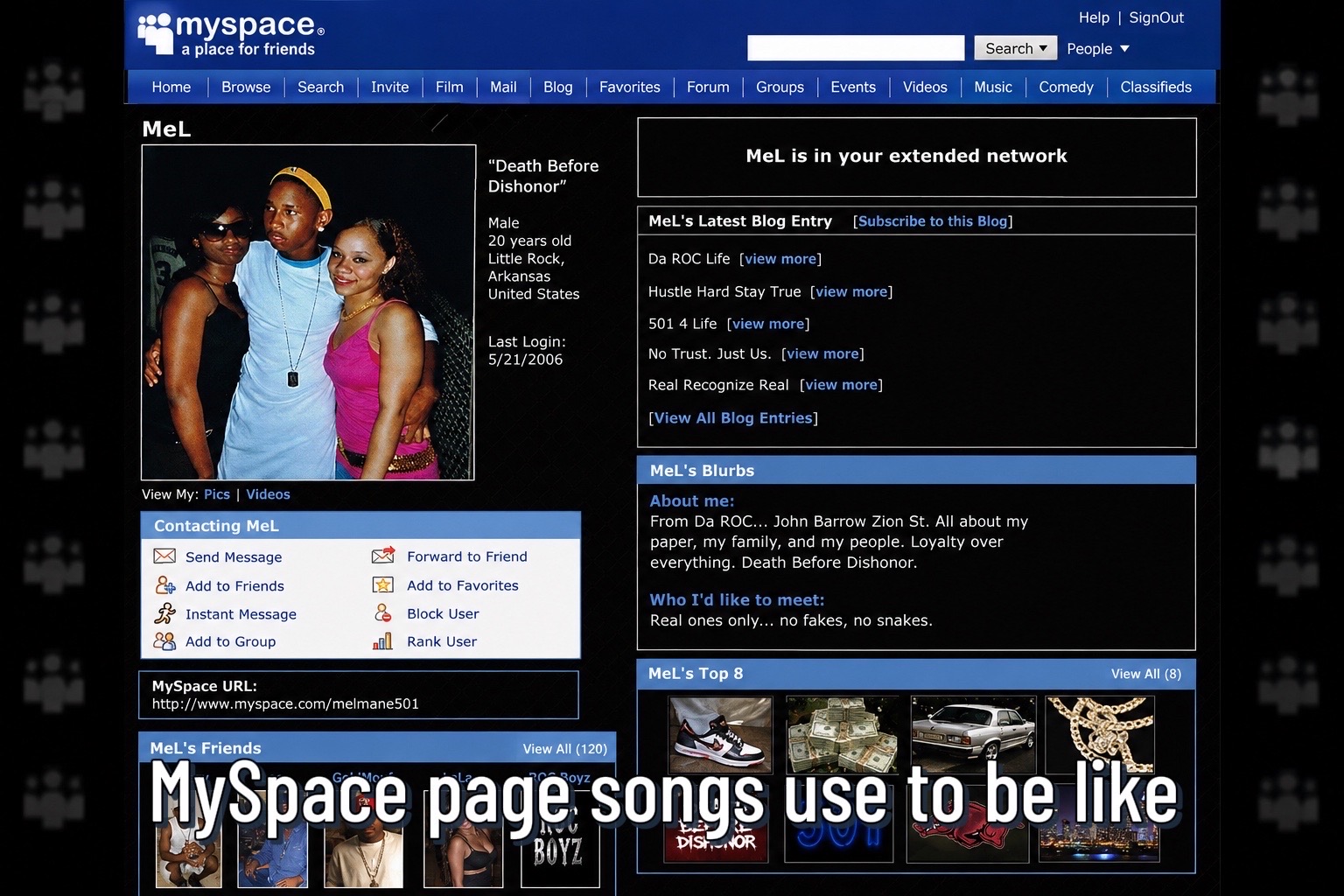This screenshot has height=896, width=1344.
Task: Open Film in the navigation bar
Action: click(449, 87)
